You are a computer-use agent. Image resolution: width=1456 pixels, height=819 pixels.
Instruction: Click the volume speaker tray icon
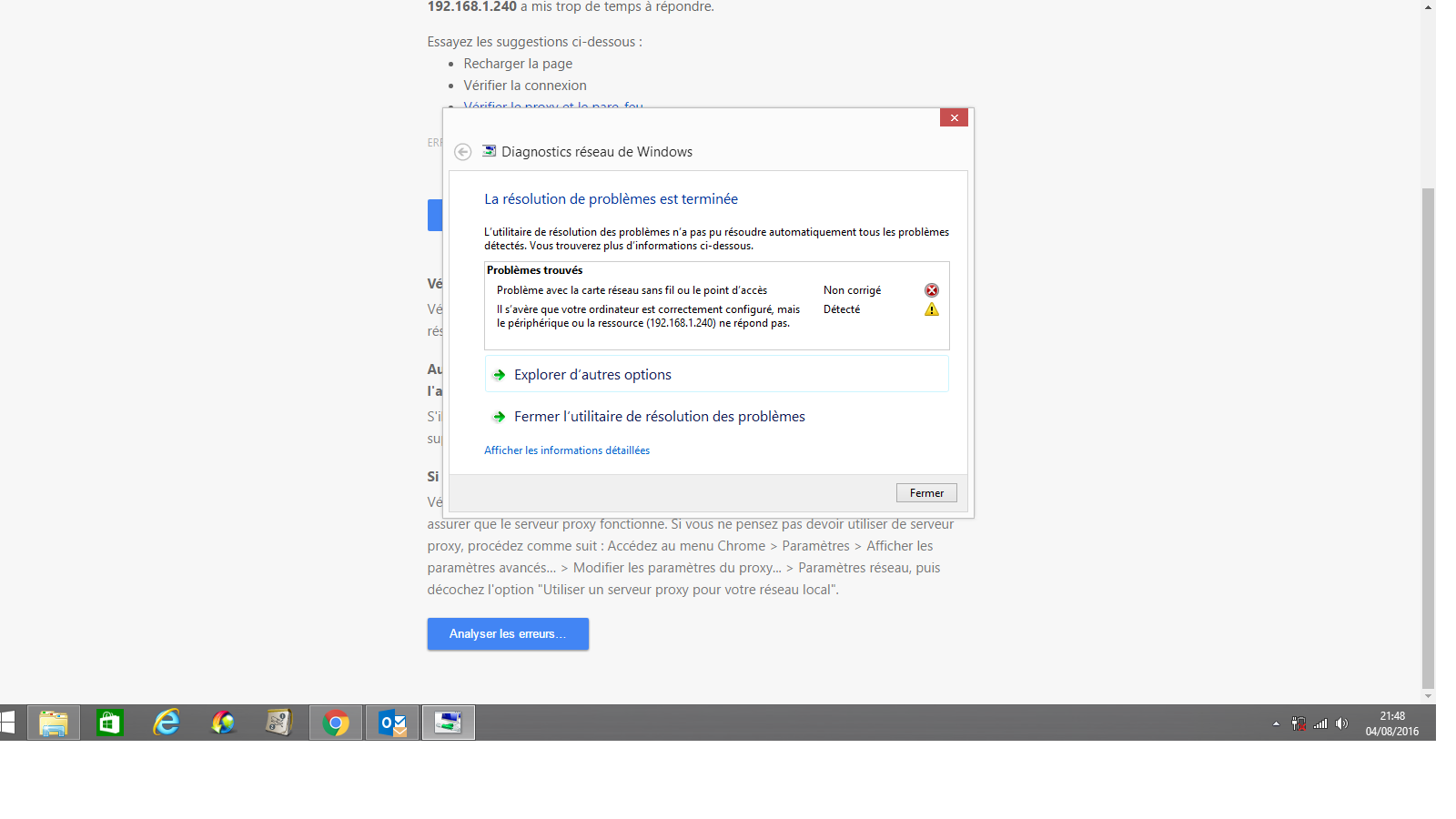1341,723
